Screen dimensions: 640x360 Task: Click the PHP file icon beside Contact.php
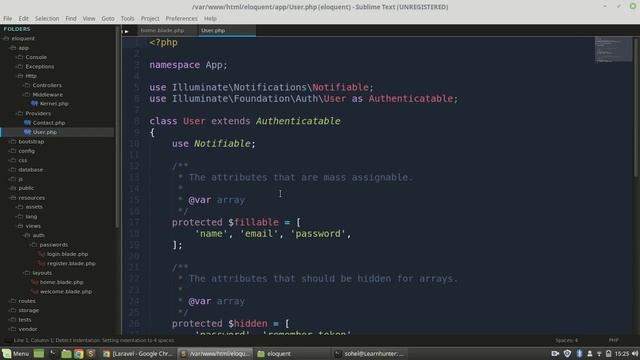pos(27,122)
